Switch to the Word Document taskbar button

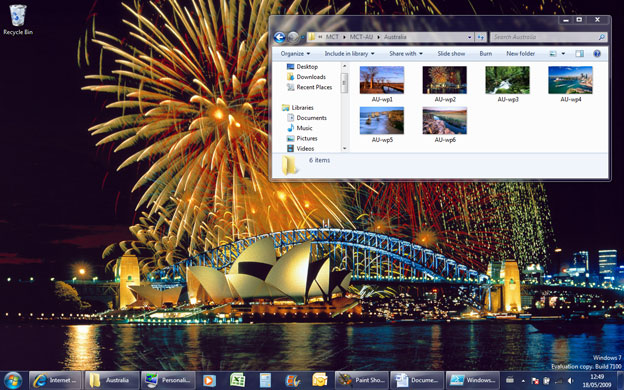(x=417, y=380)
